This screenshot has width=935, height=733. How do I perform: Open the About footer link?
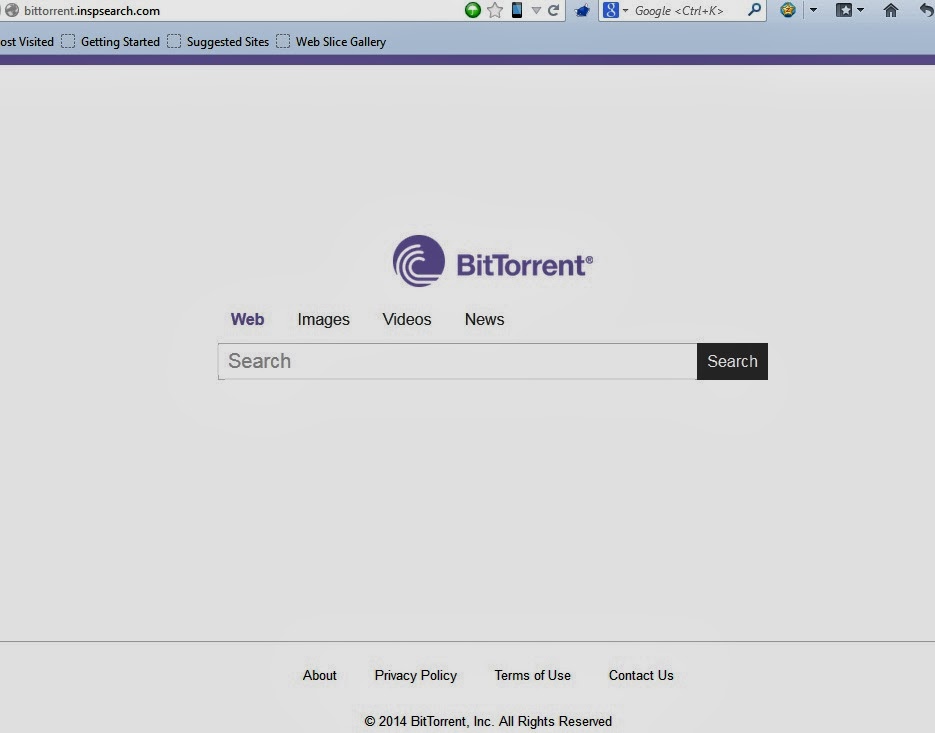tap(320, 675)
